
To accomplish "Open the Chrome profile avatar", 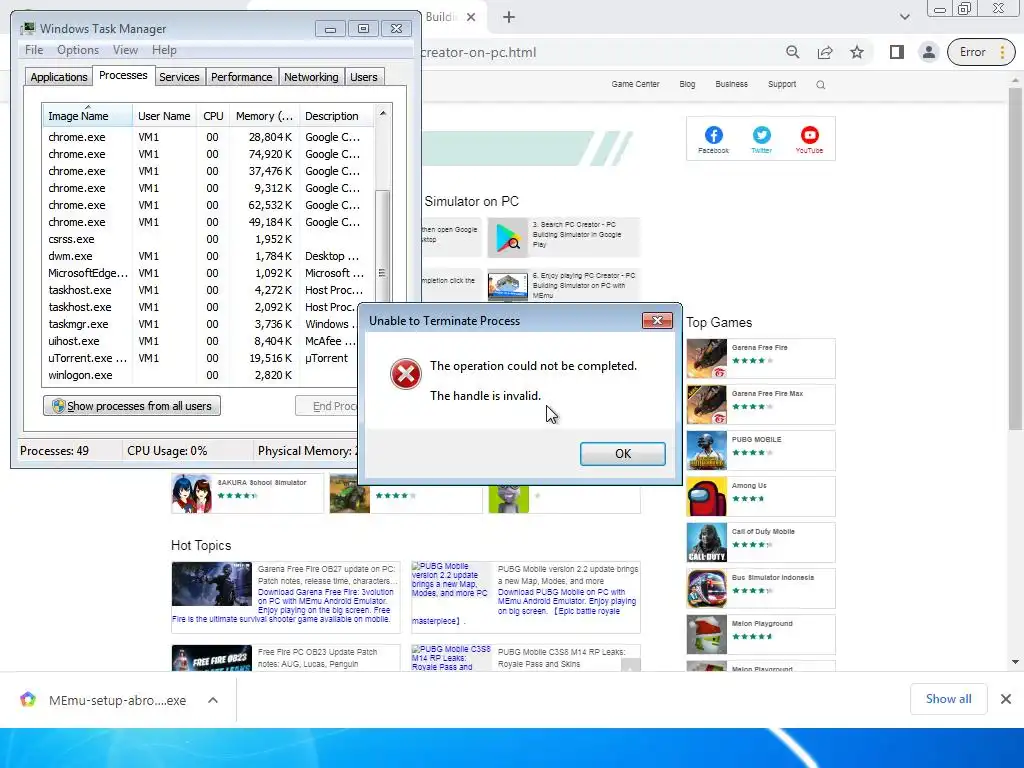I will pyautogui.click(x=928, y=52).
